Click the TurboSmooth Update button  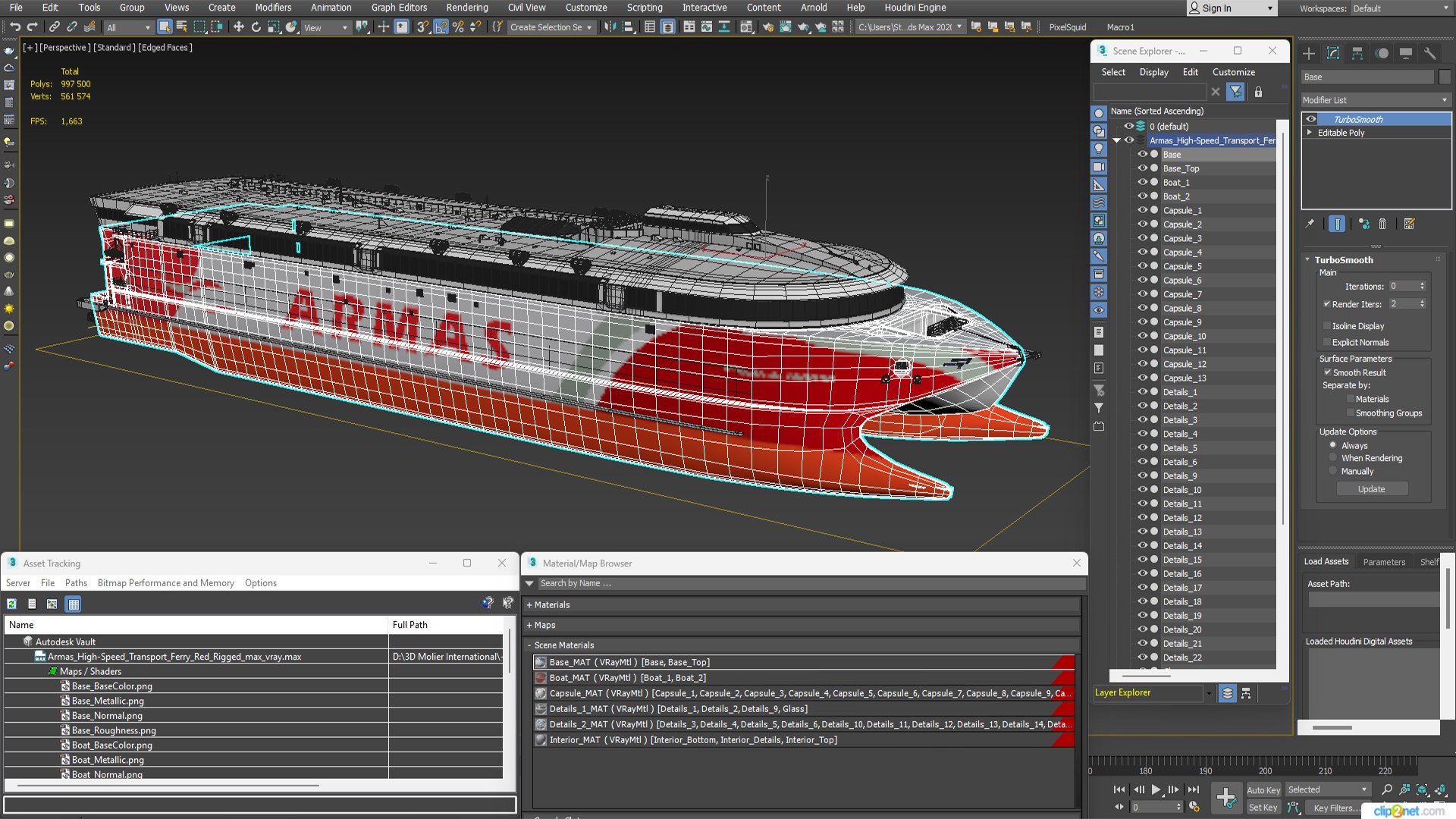point(1371,489)
